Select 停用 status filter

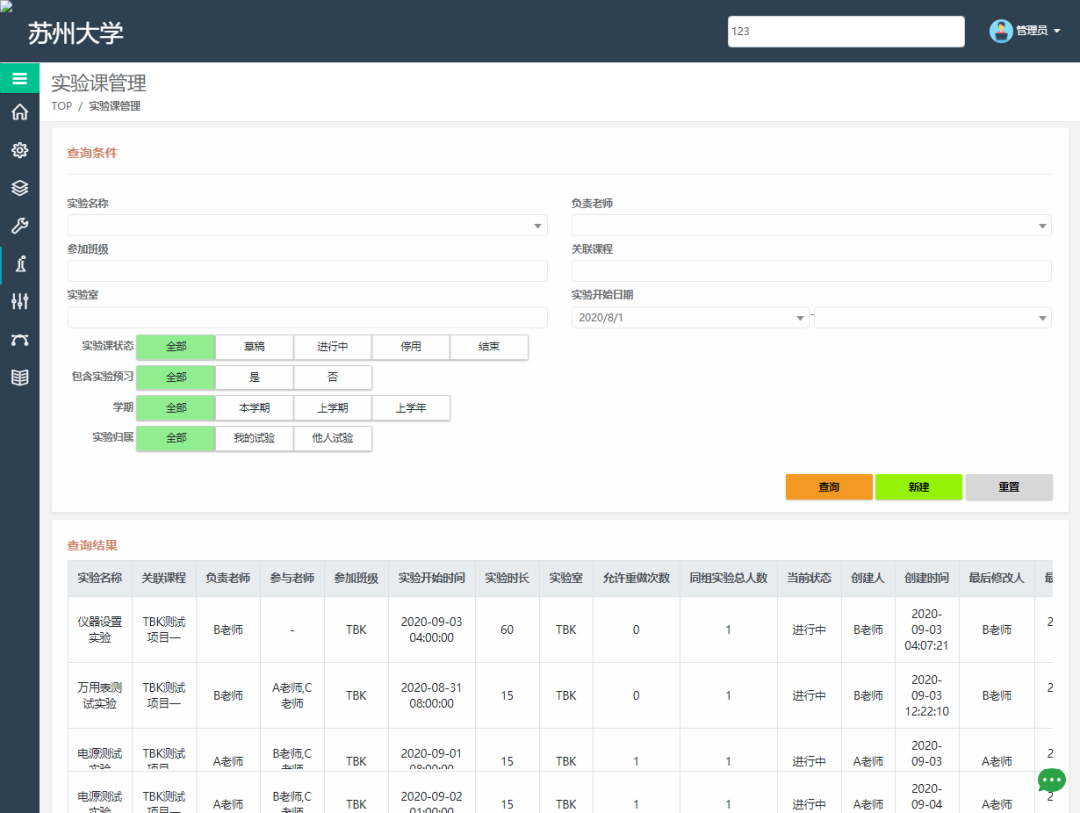pyautogui.click(x=411, y=347)
